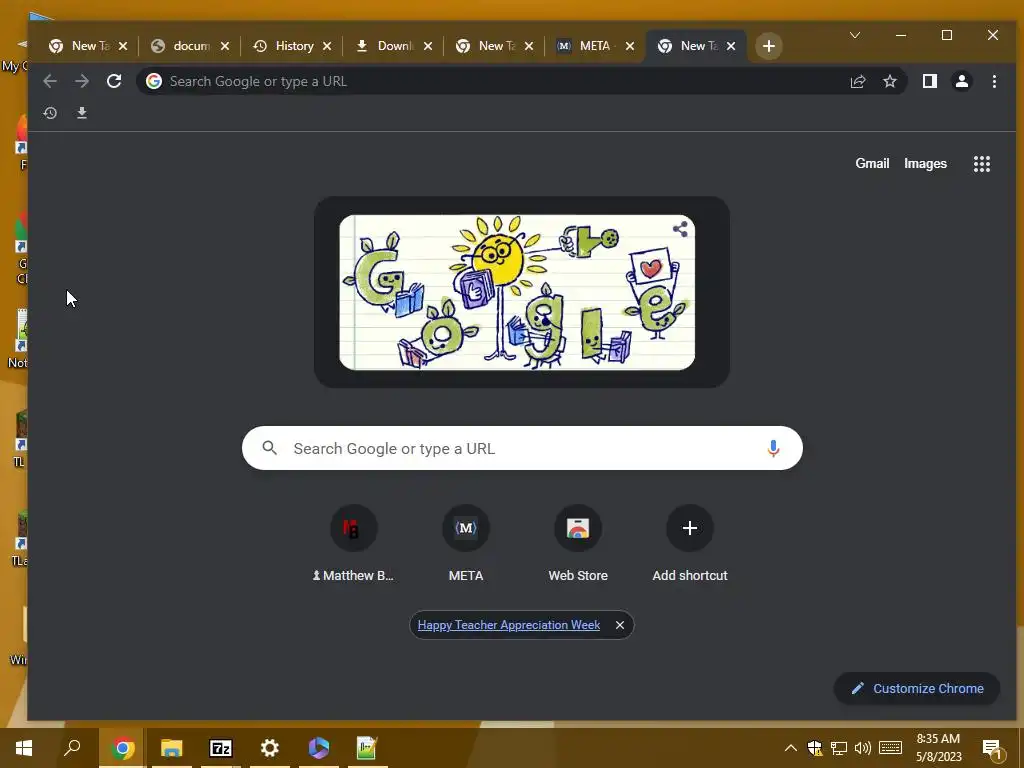This screenshot has width=1024, height=768.
Task: Open Happy Teacher Appreciation Week link
Action: coord(509,625)
